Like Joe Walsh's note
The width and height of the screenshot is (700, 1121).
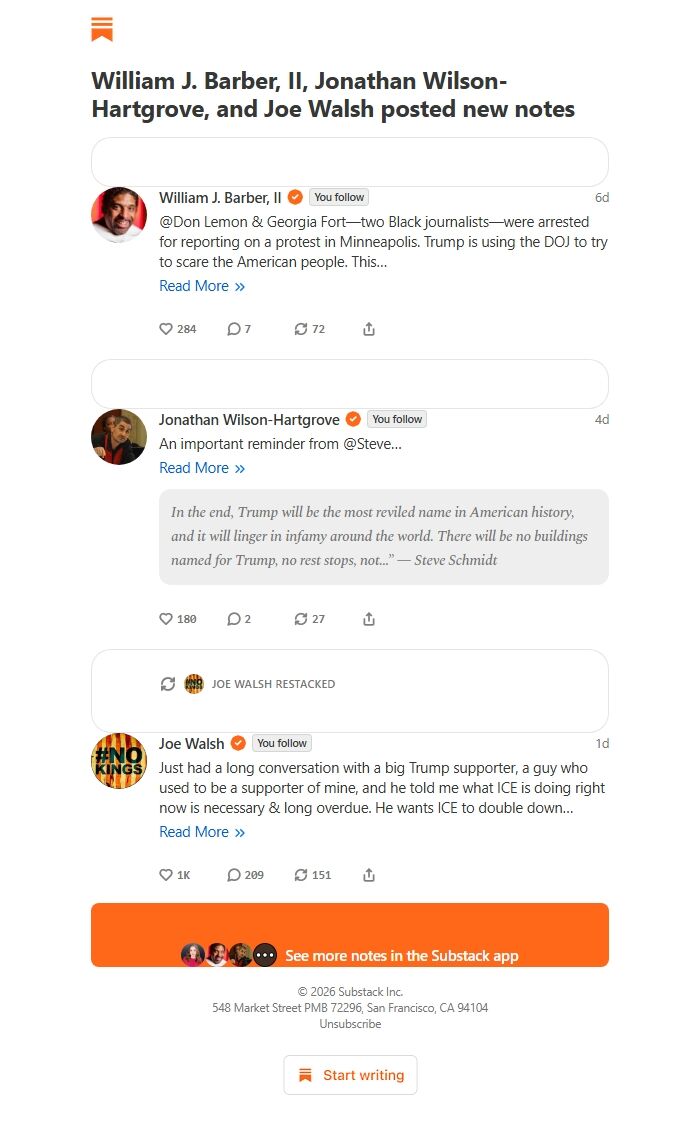pos(165,874)
